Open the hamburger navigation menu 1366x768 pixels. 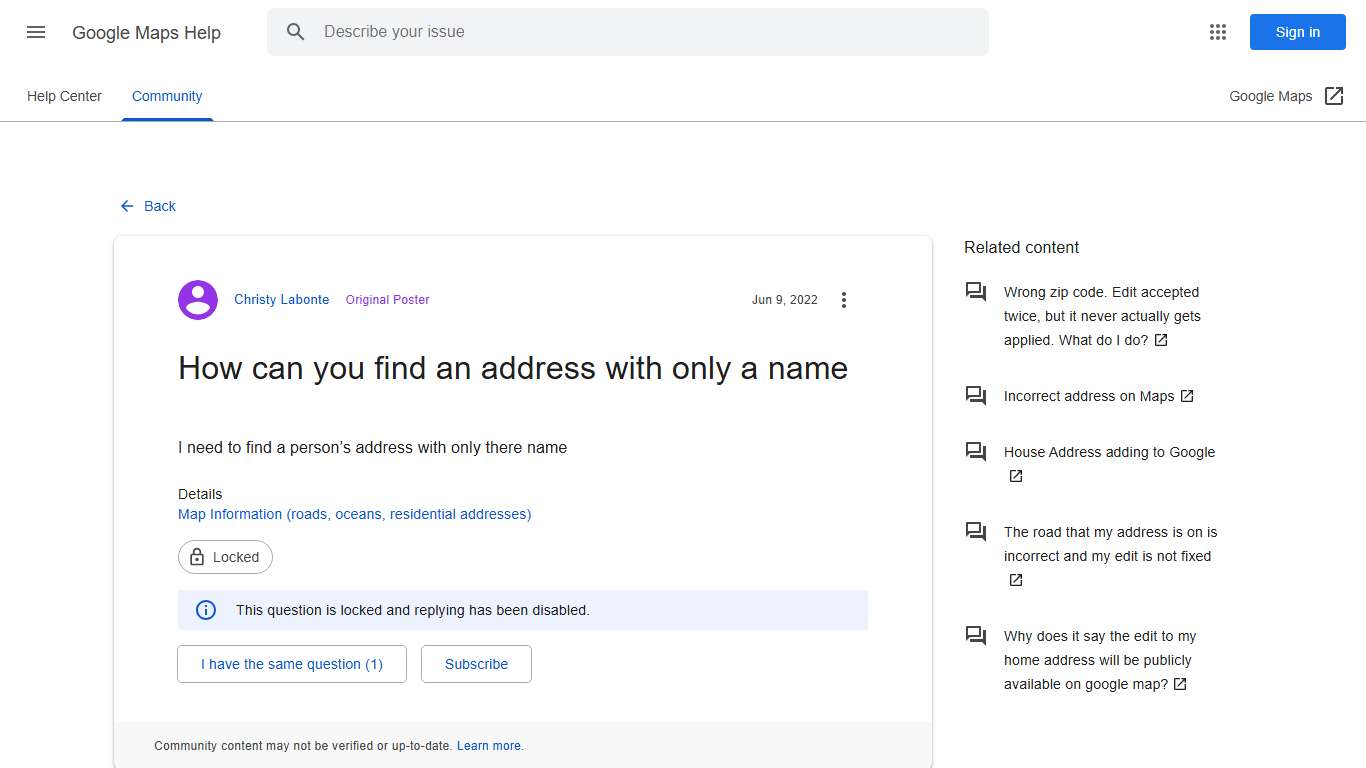tap(35, 31)
